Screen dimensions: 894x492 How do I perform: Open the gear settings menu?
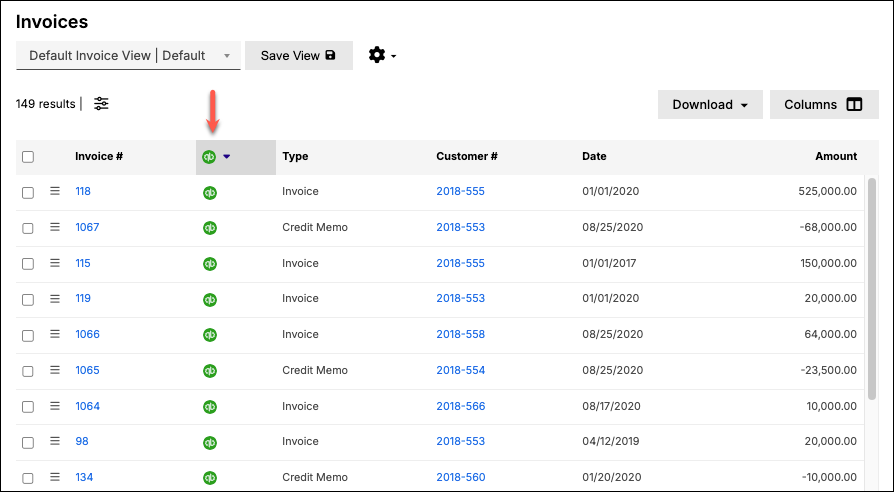[x=381, y=55]
